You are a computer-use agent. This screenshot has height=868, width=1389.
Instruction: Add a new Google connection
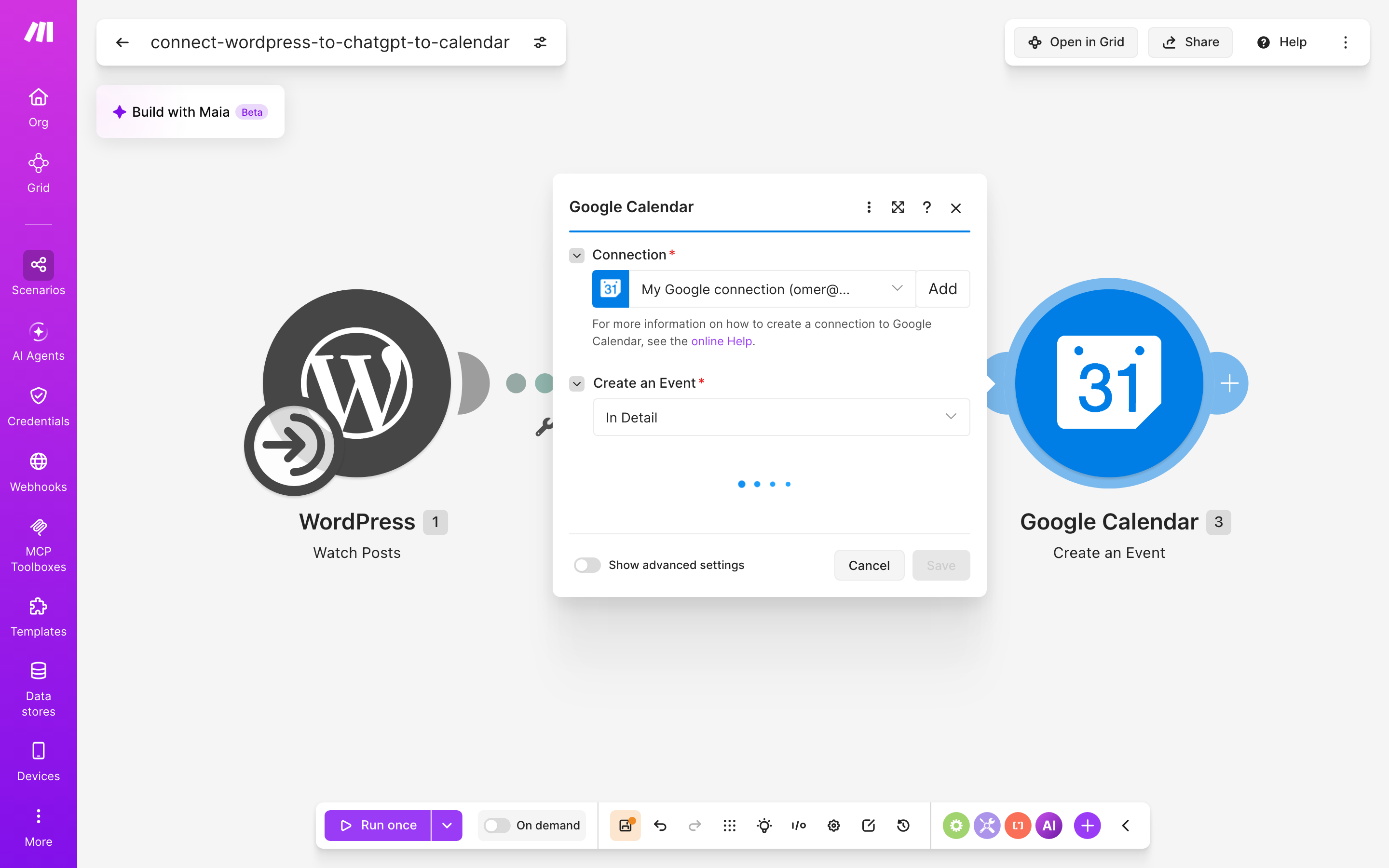(942, 289)
